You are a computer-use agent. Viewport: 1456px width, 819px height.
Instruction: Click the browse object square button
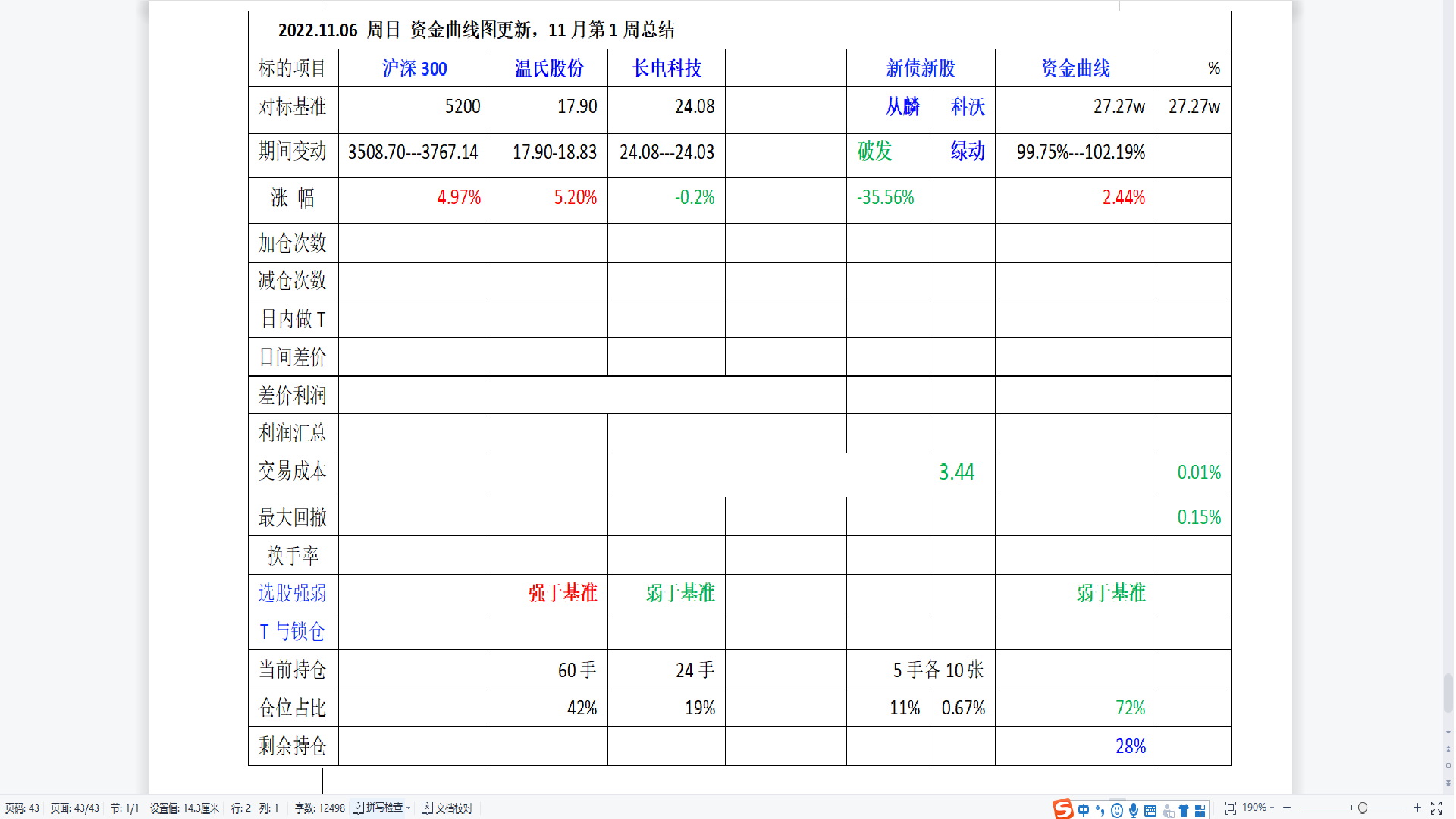pos(1448,766)
